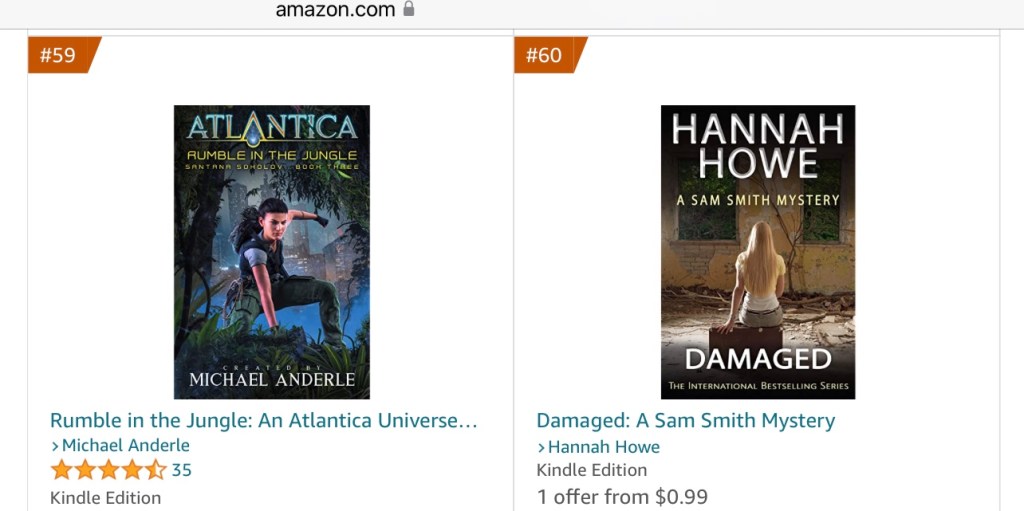The image size is (1024, 511).
Task: Click the chevron before Michael Anderle
Action: pos(56,446)
